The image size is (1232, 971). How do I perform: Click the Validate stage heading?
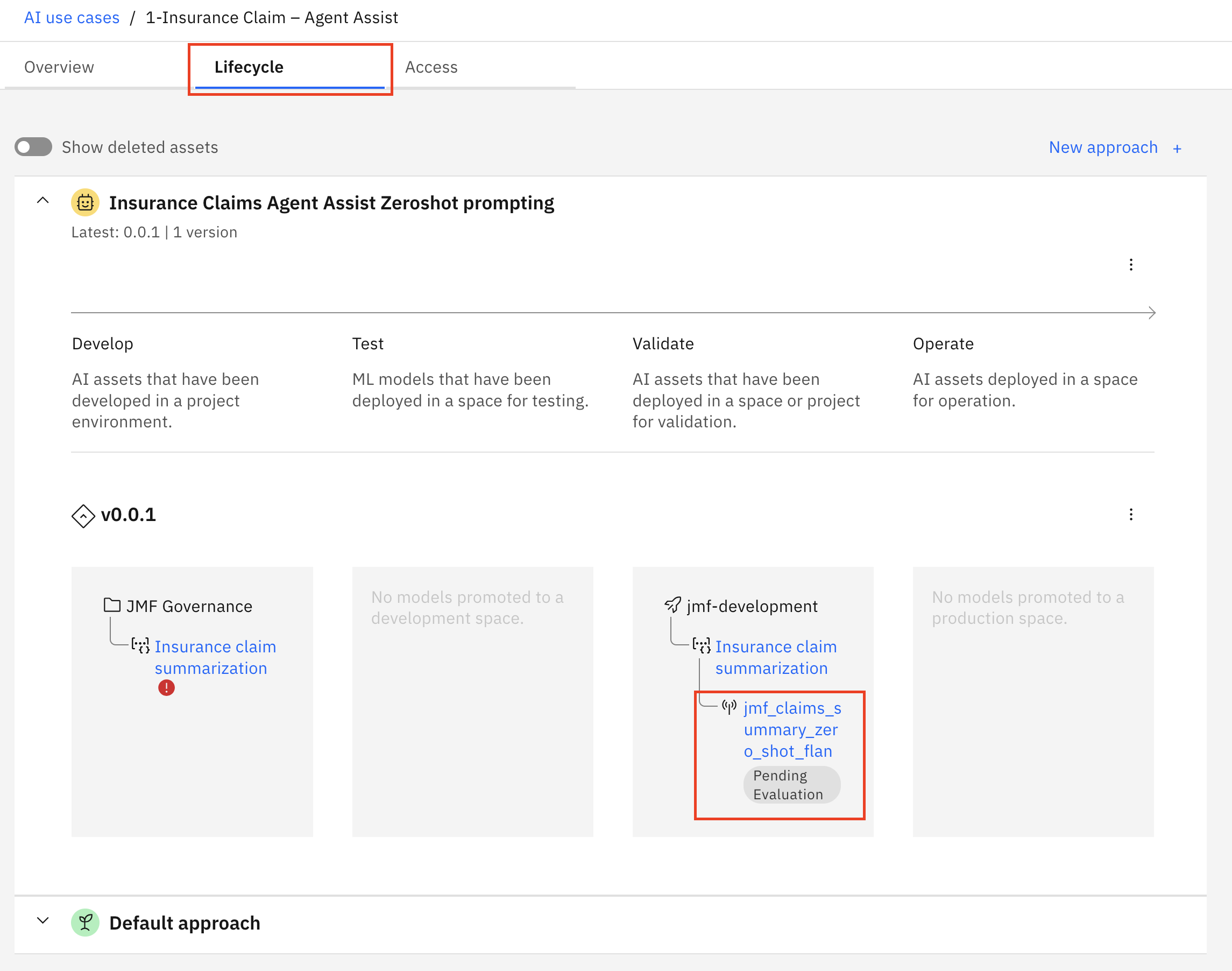click(663, 344)
